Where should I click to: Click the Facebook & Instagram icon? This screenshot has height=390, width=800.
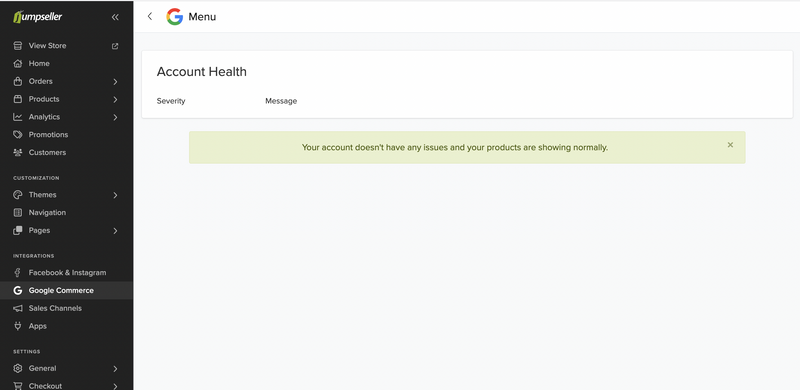click(18, 273)
